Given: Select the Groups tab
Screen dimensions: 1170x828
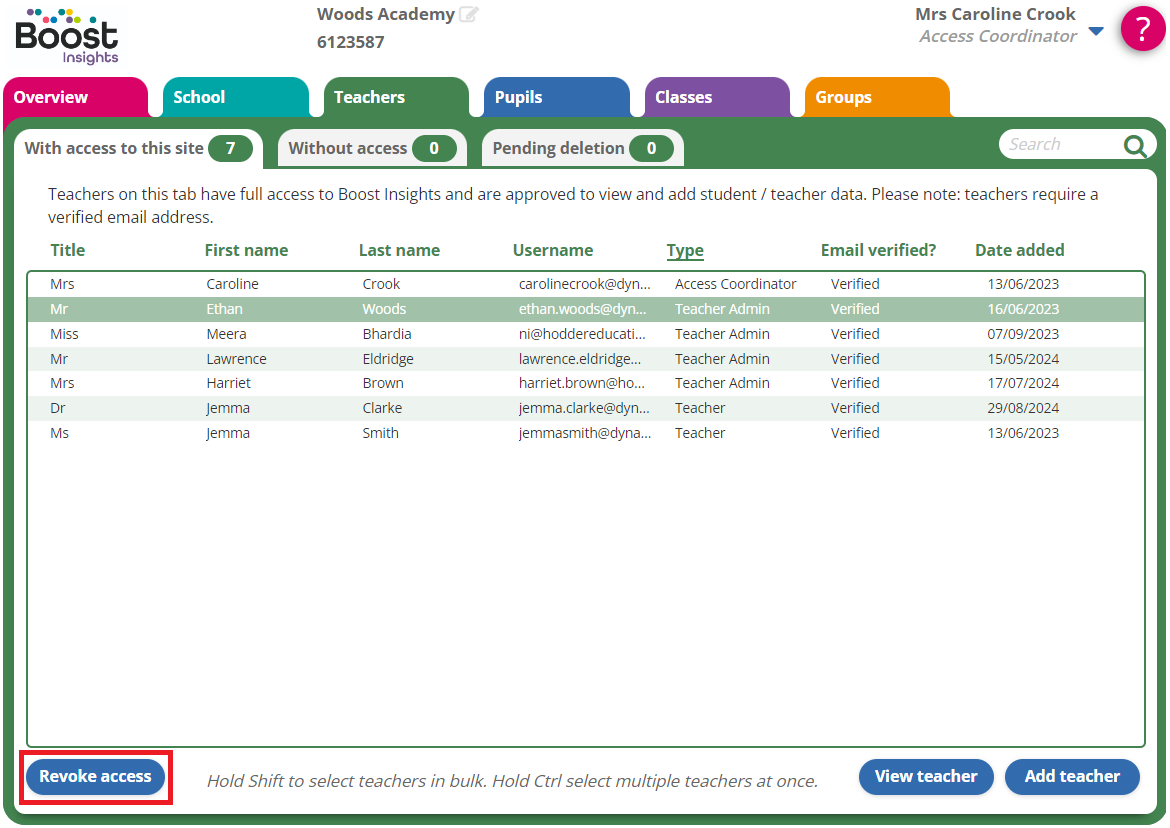Looking at the screenshot, I should point(843,98).
